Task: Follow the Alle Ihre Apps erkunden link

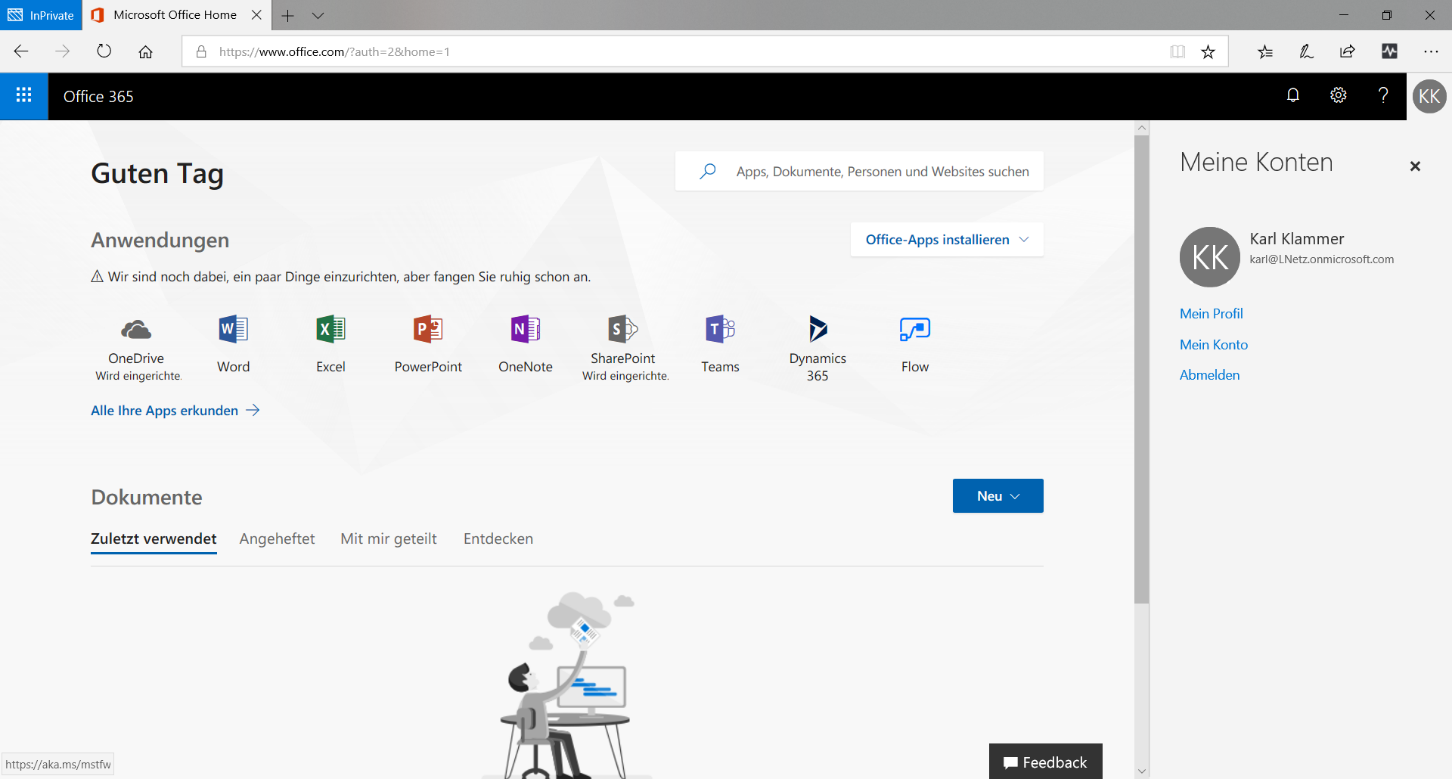Action: click(x=175, y=410)
